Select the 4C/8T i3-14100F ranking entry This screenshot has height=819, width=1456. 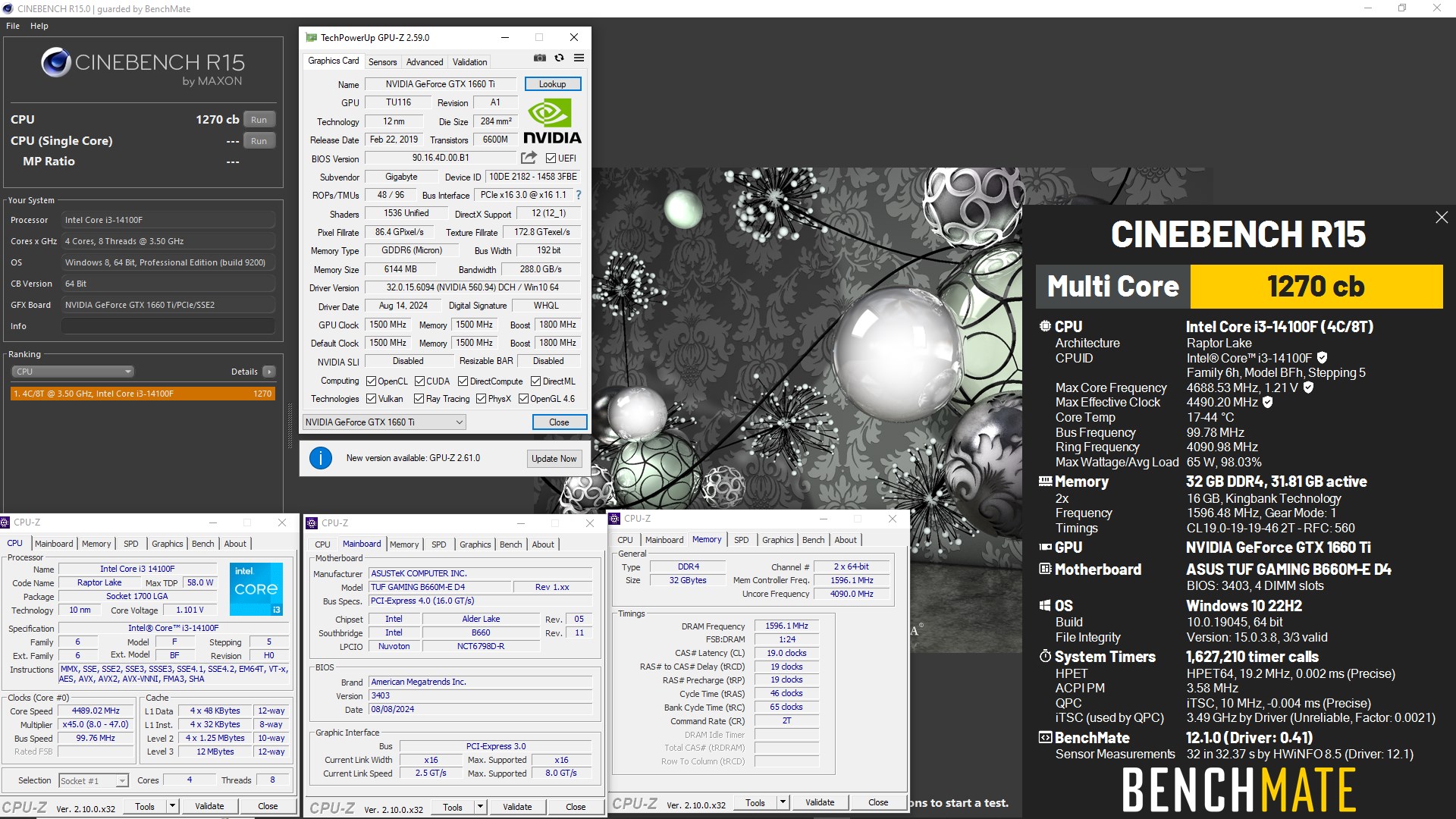[x=143, y=394]
